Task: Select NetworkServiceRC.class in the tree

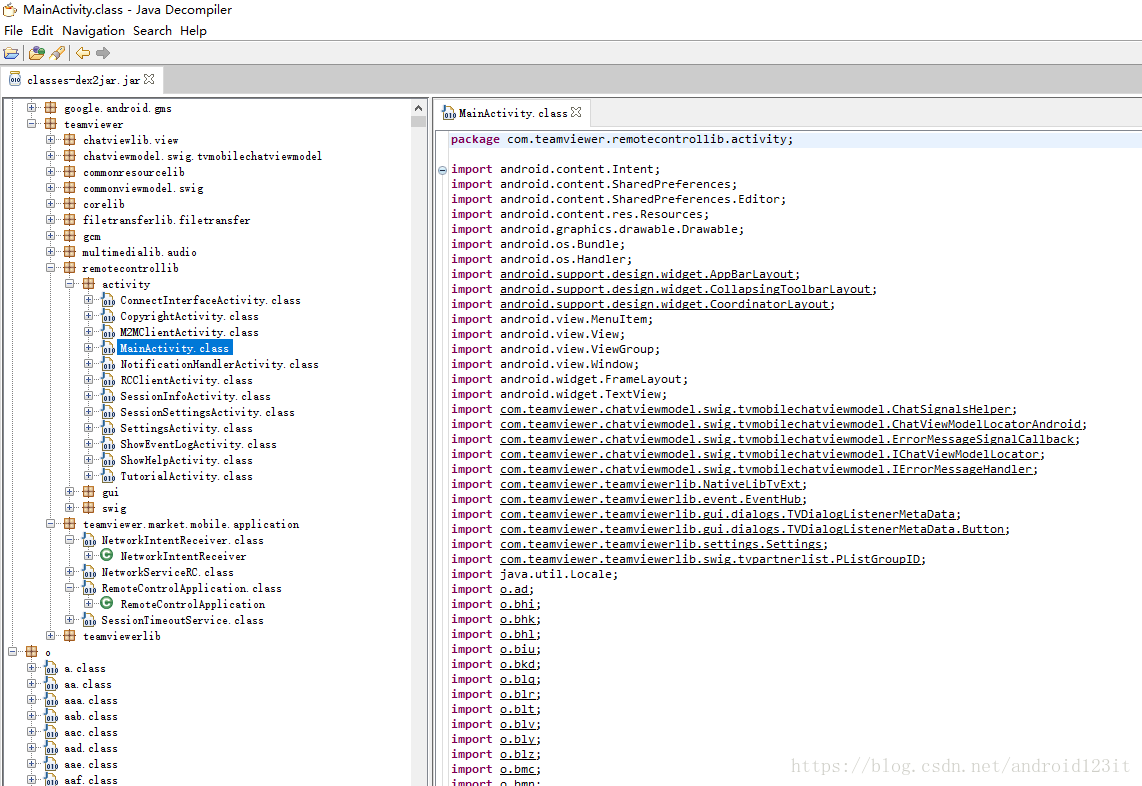Action: [168, 572]
